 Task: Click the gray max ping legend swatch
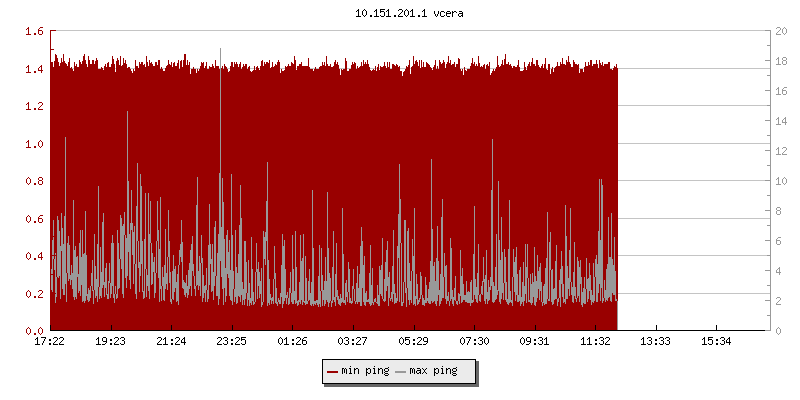pyautogui.click(x=401, y=371)
